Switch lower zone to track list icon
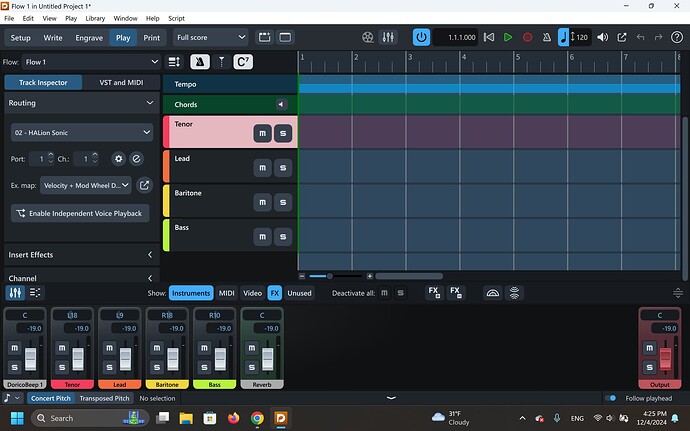The height and width of the screenshot is (431, 690). [x=35, y=293]
